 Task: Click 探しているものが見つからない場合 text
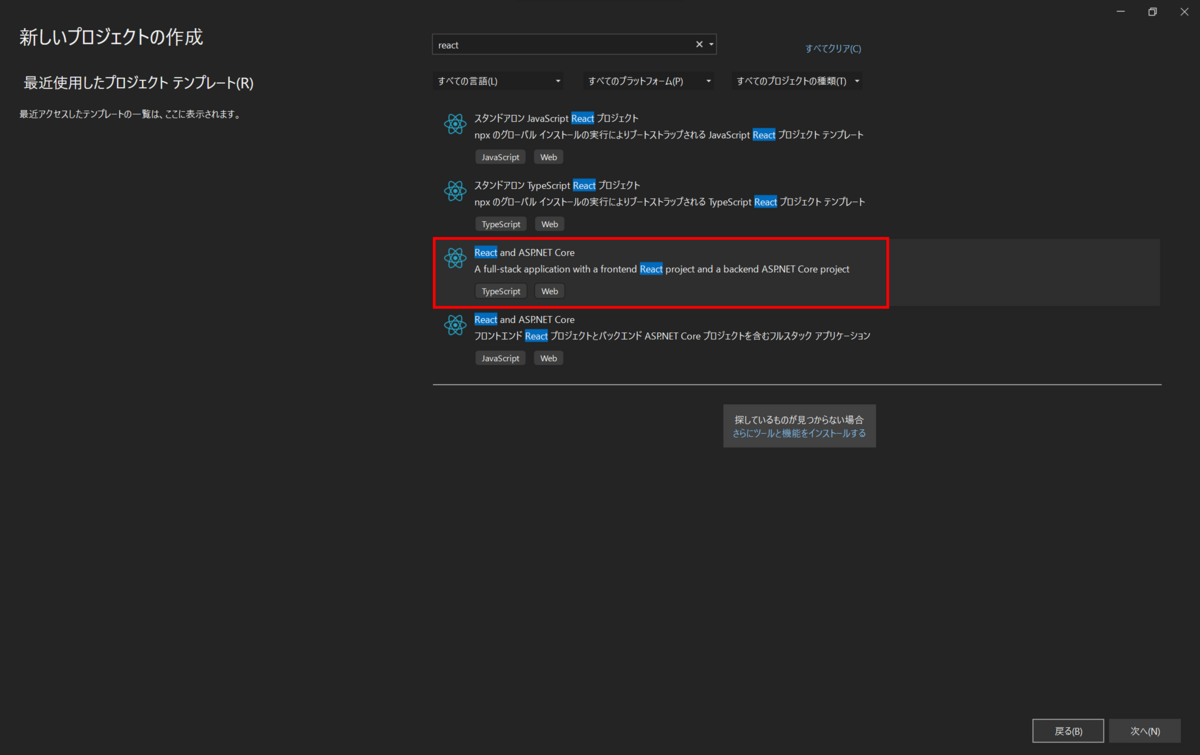coord(799,419)
